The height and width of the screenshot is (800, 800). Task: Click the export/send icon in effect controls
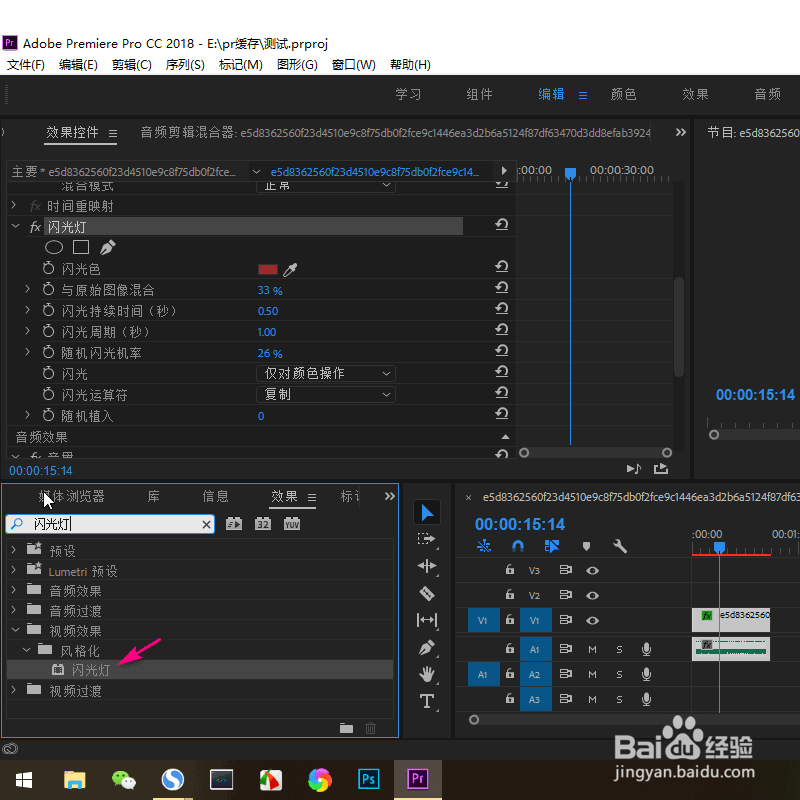click(x=661, y=468)
